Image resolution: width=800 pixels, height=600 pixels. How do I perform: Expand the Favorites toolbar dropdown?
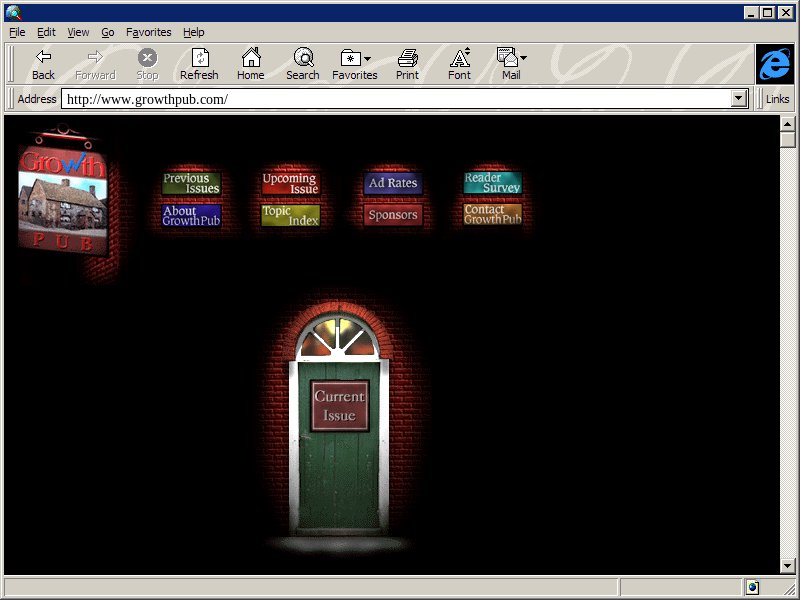368,59
